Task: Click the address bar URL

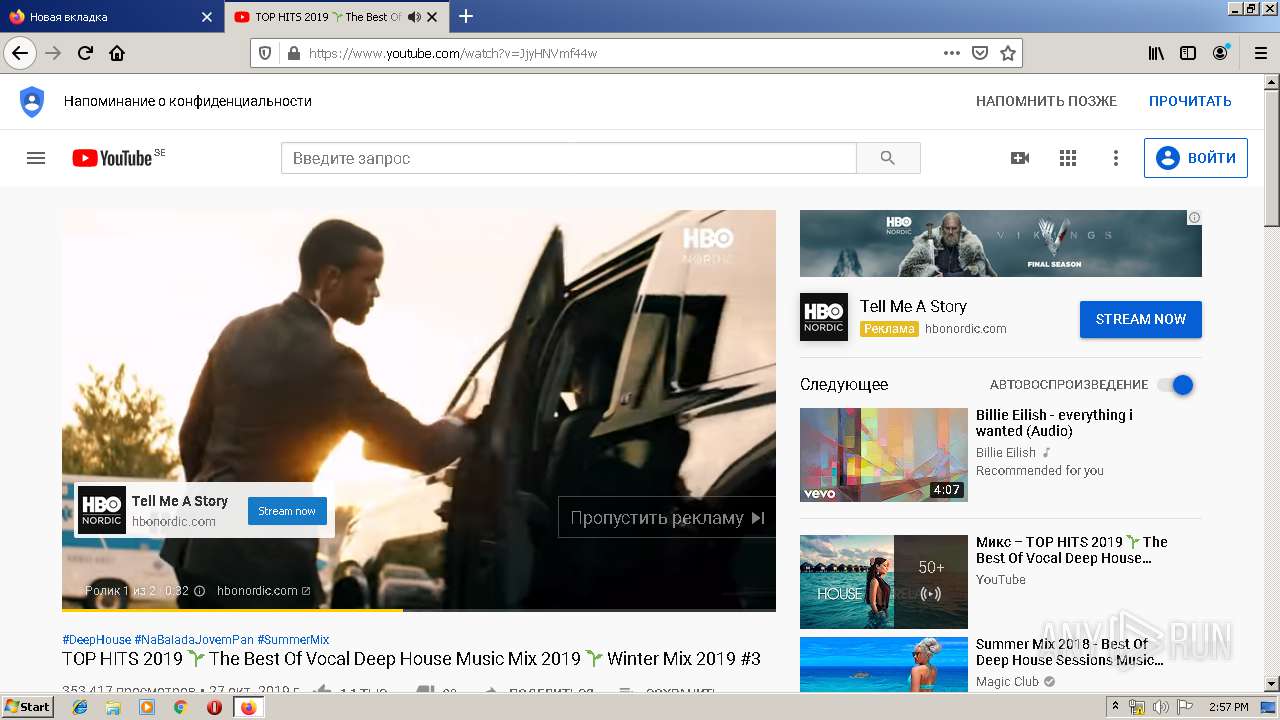Action: click(452, 53)
